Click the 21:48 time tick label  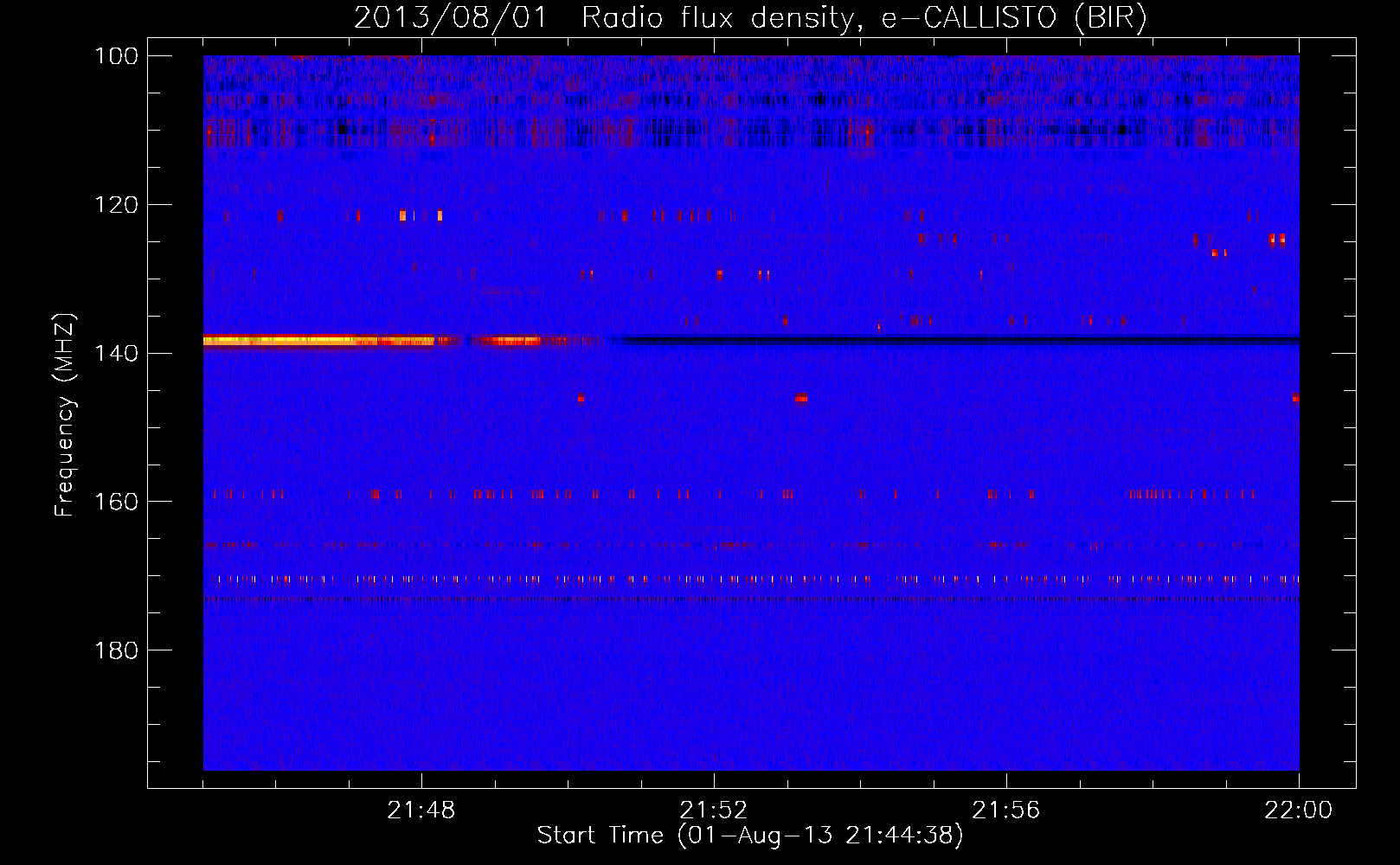point(421,811)
